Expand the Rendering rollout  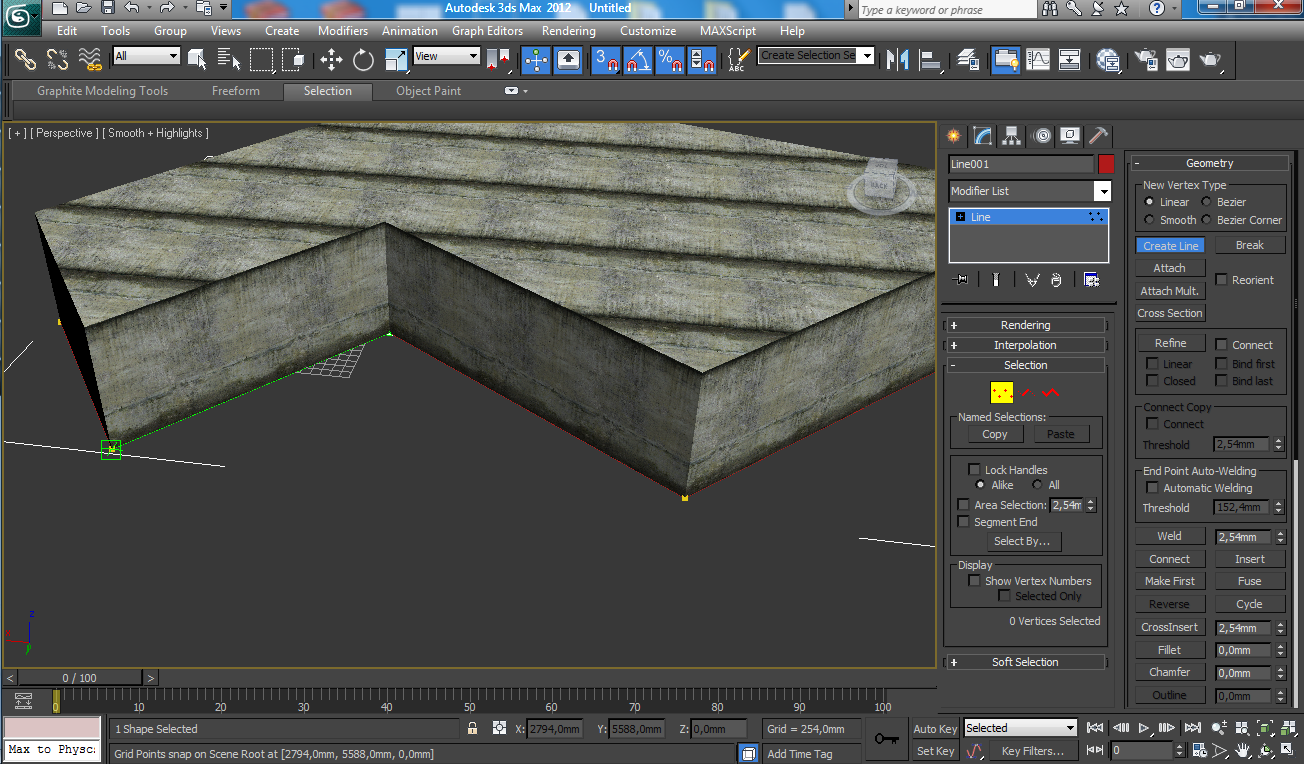[1025, 325]
